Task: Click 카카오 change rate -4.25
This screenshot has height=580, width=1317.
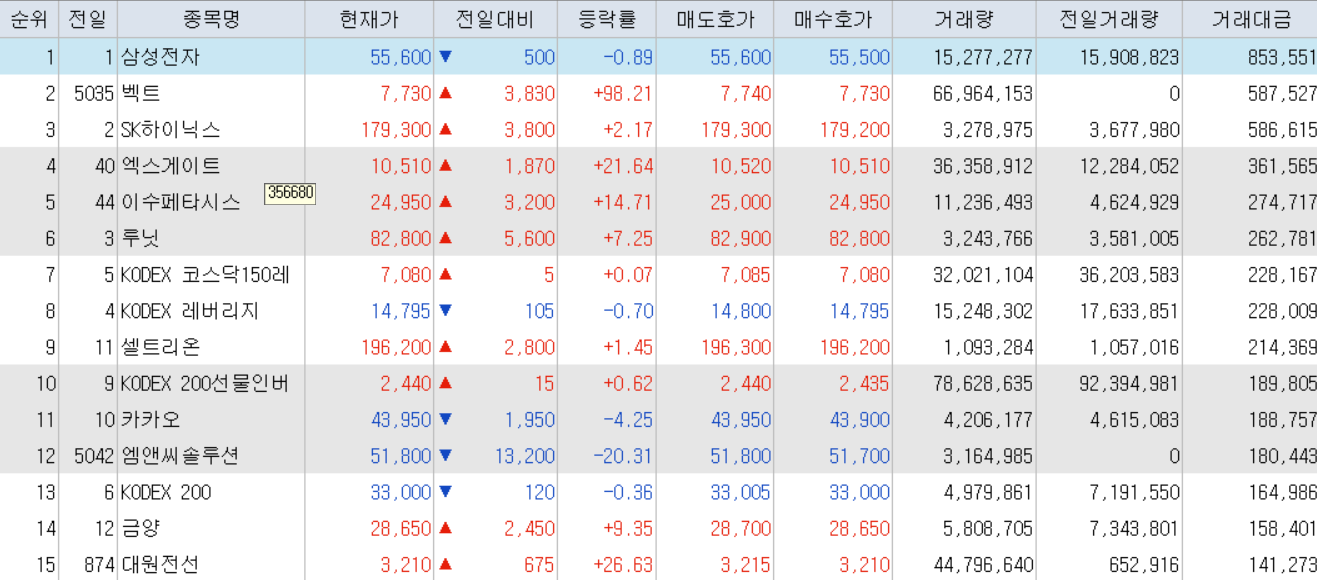Action: tap(628, 420)
